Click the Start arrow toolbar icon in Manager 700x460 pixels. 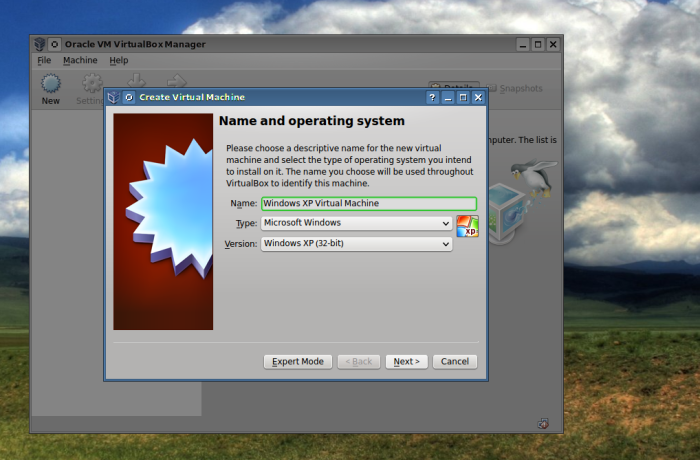click(x=177, y=81)
